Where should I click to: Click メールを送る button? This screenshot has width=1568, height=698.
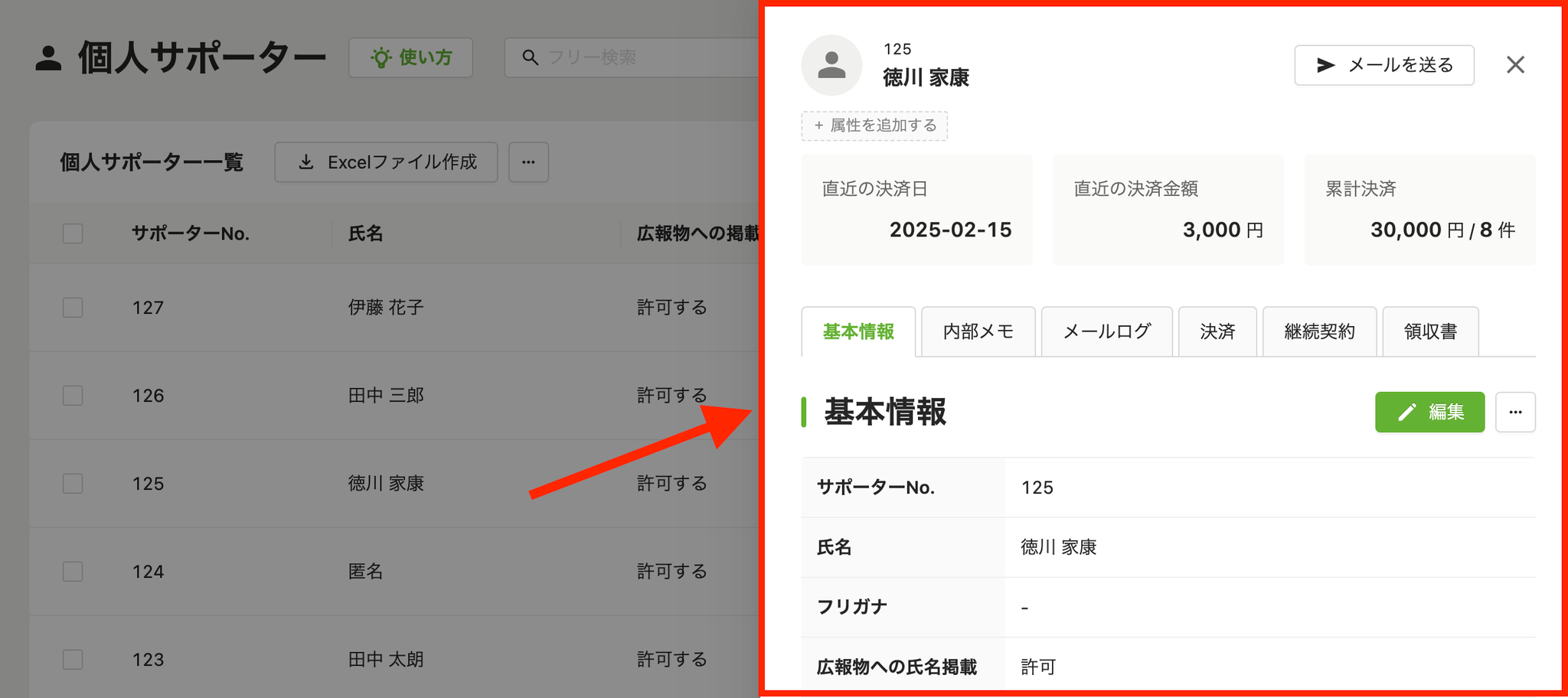(x=1384, y=65)
